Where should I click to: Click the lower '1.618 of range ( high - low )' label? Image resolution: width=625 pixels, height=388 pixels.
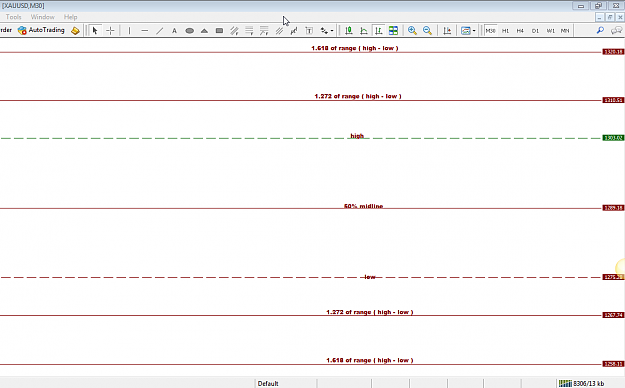369,360
